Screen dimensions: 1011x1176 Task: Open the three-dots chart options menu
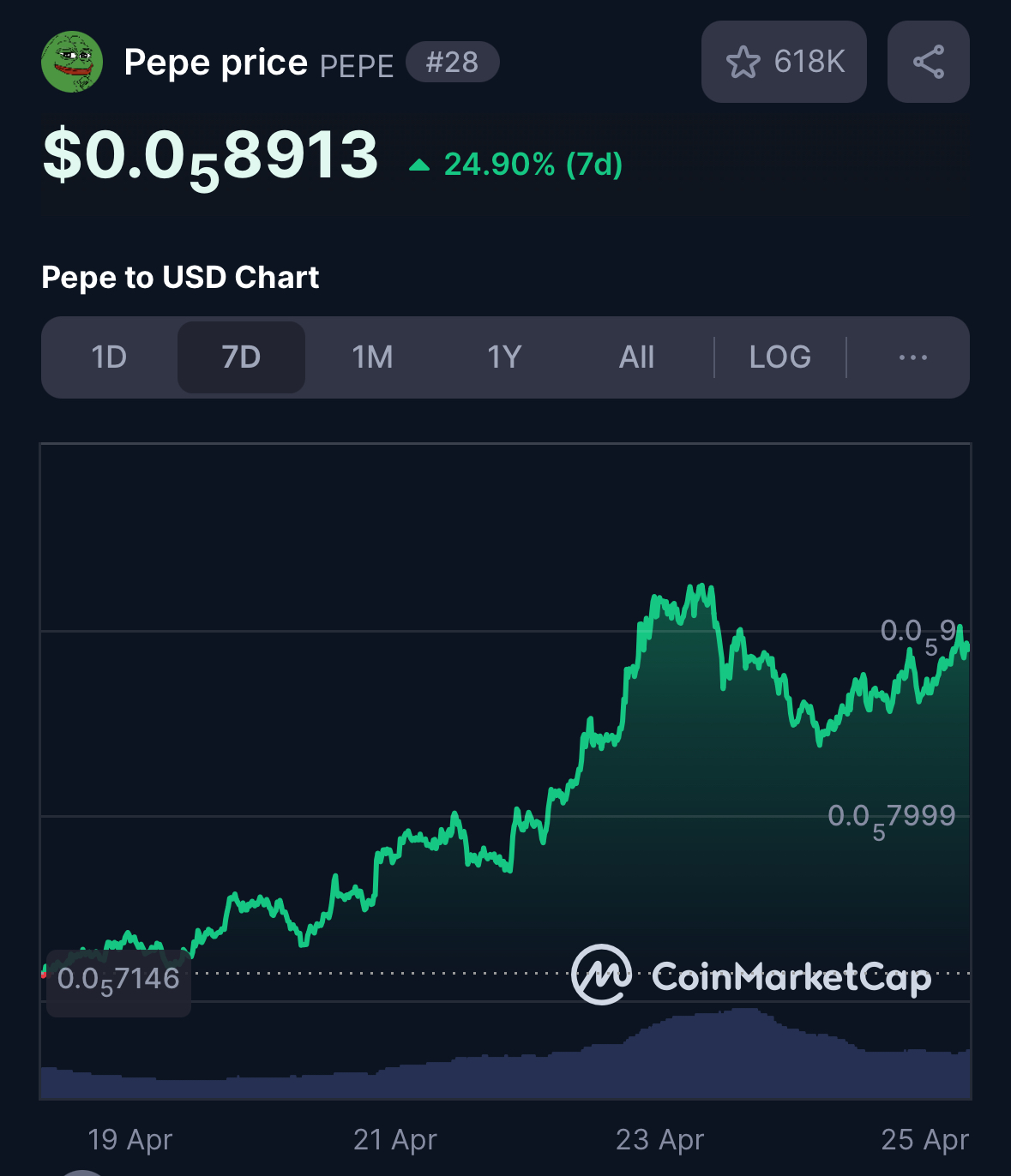[913, 357]
